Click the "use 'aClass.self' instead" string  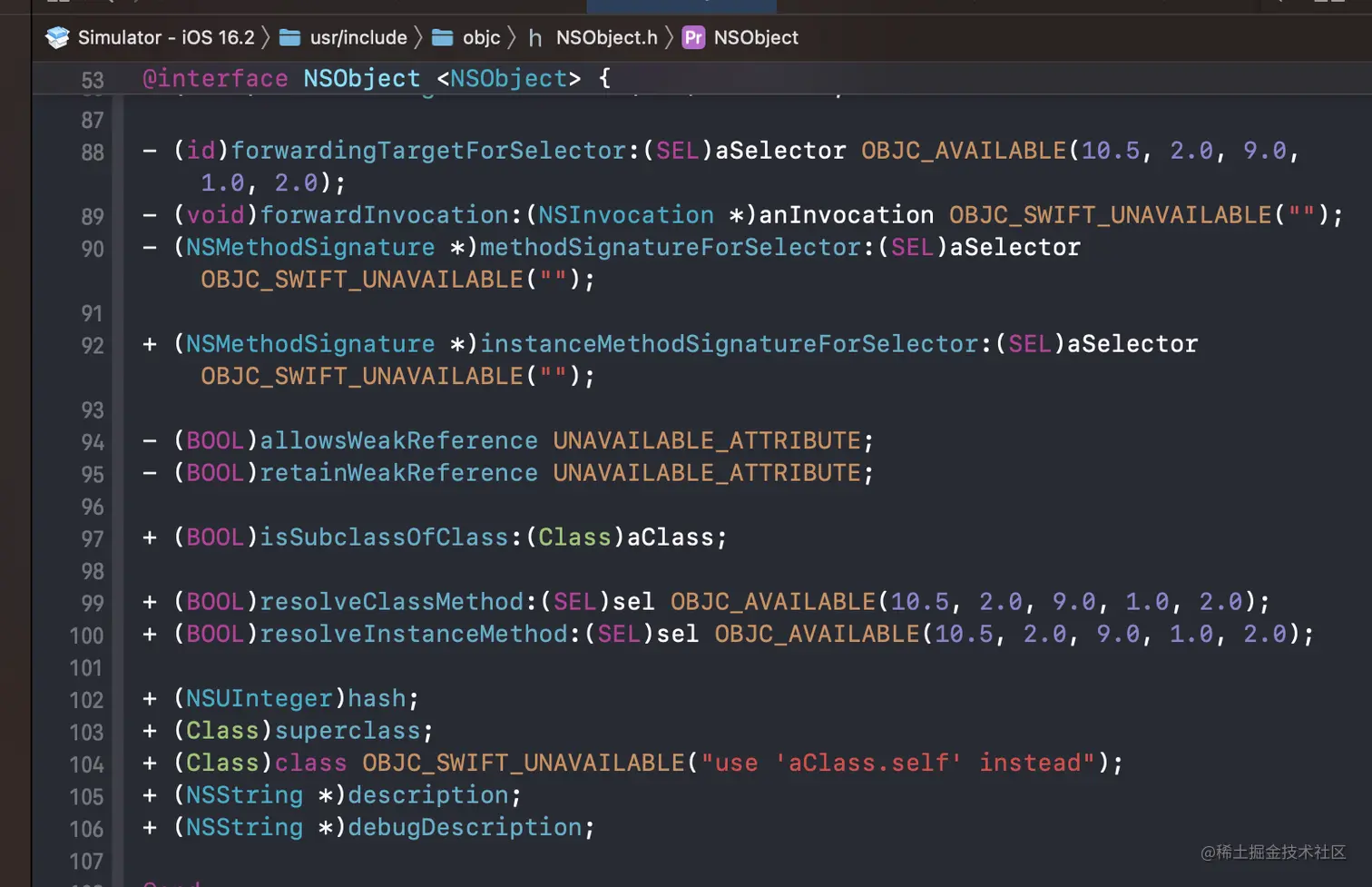click(x=898, y=762)
